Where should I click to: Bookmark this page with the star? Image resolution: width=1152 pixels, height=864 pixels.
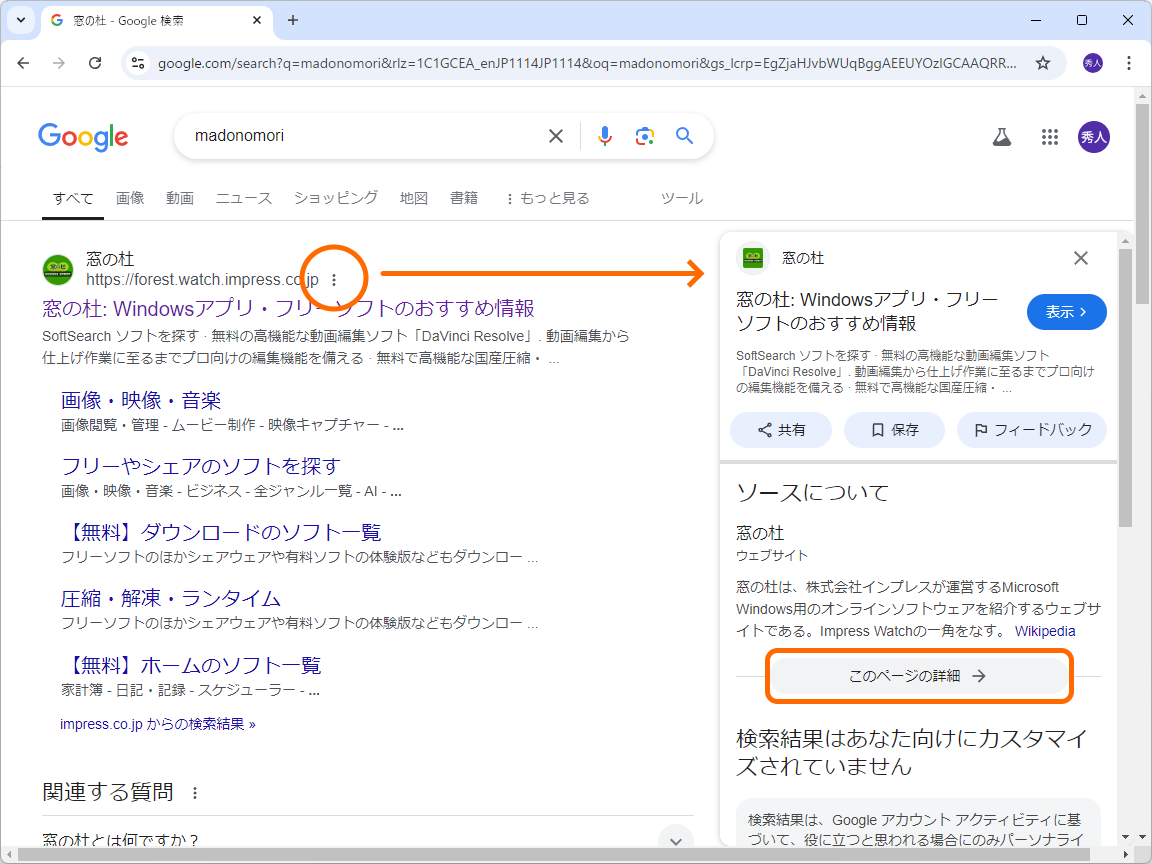1043,62
